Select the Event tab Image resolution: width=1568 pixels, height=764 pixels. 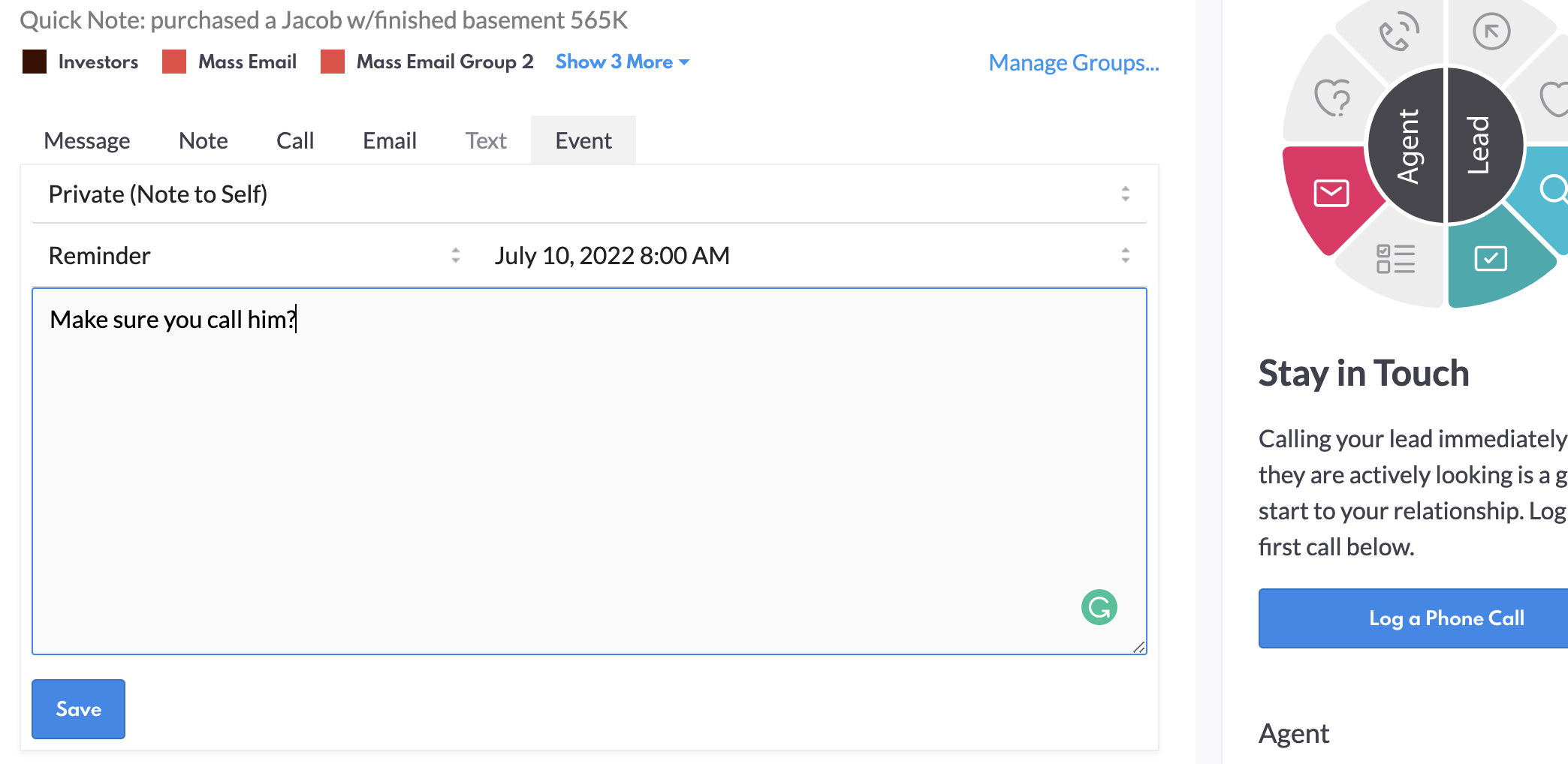583,140
